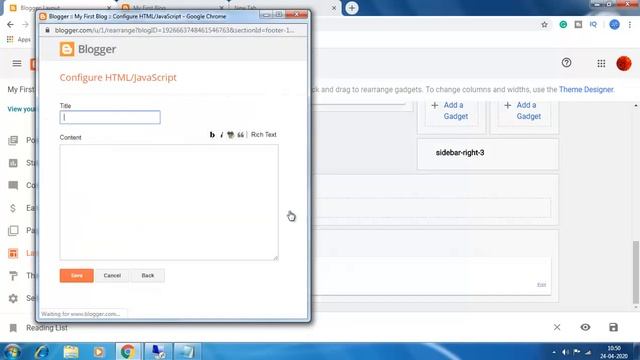Screen dimensions: 640x360
Task: Open Comments icon in sidebar
Action: (13, 186)
